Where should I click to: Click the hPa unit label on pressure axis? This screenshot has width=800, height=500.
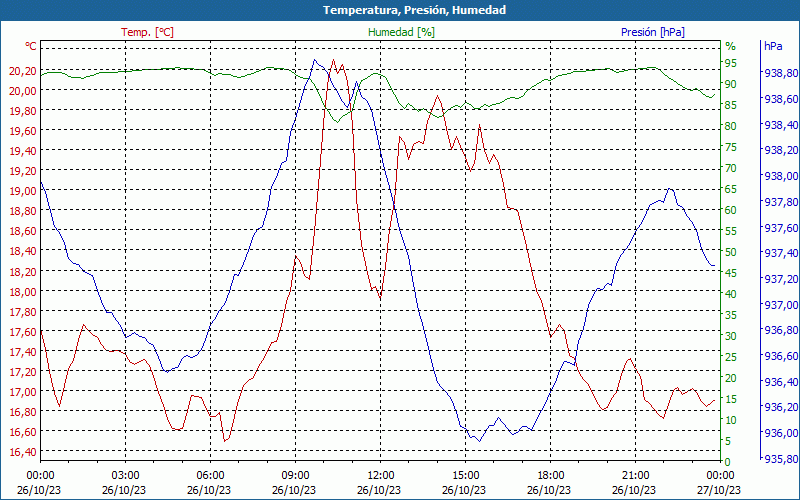[773, 46]
